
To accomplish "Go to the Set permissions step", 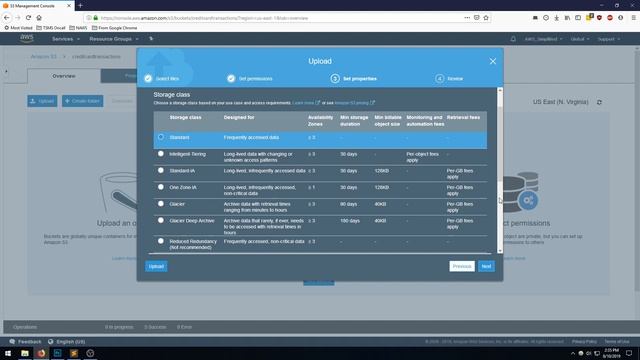I will (x=250, y=78).
